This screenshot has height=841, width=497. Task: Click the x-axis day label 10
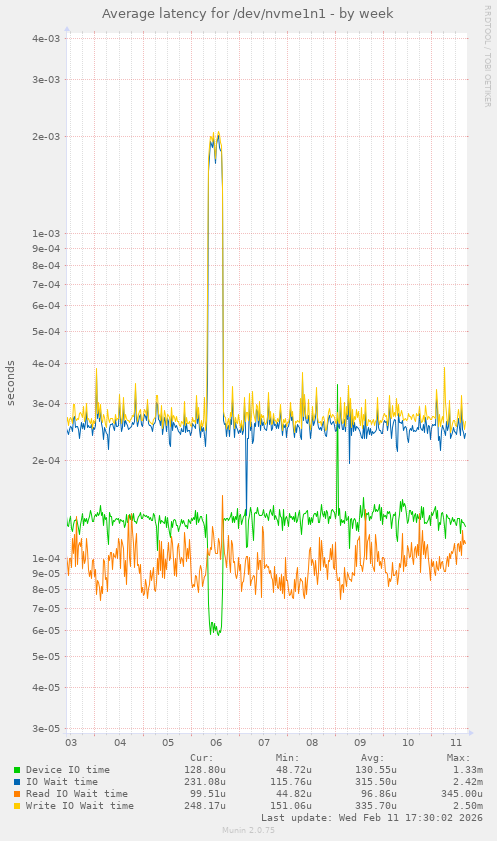tap(408, 743)
